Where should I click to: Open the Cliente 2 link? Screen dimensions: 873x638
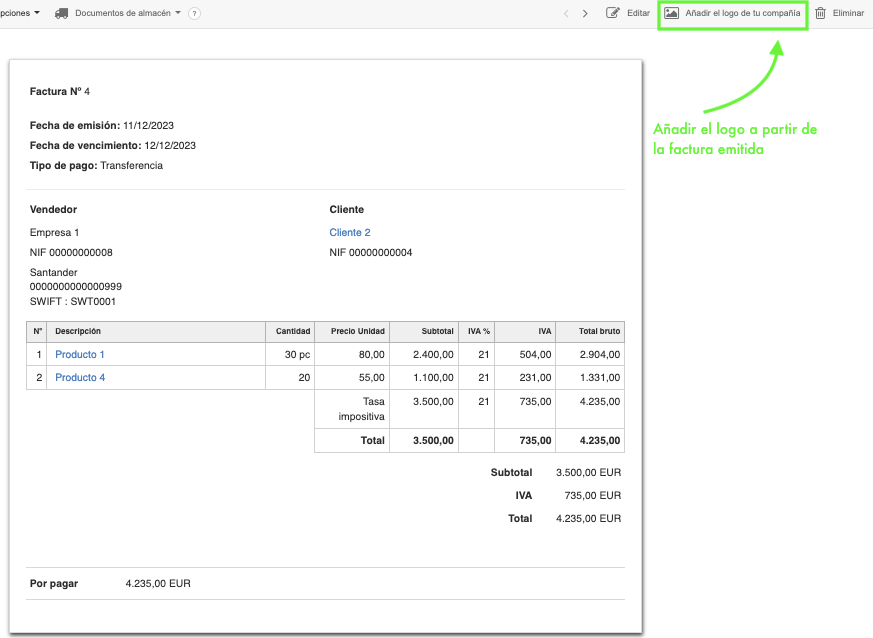point(350,232)
